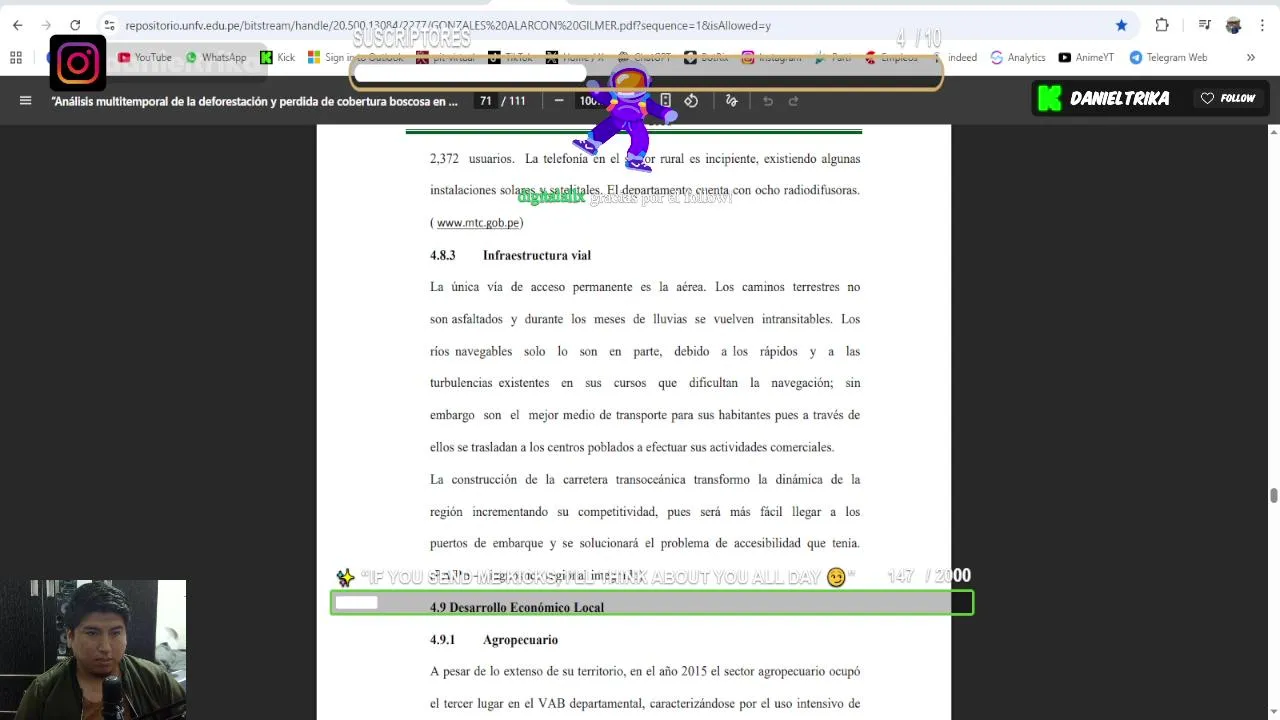Click the text '2,372 usuarios' in the PDF

[x=472, y=158]
